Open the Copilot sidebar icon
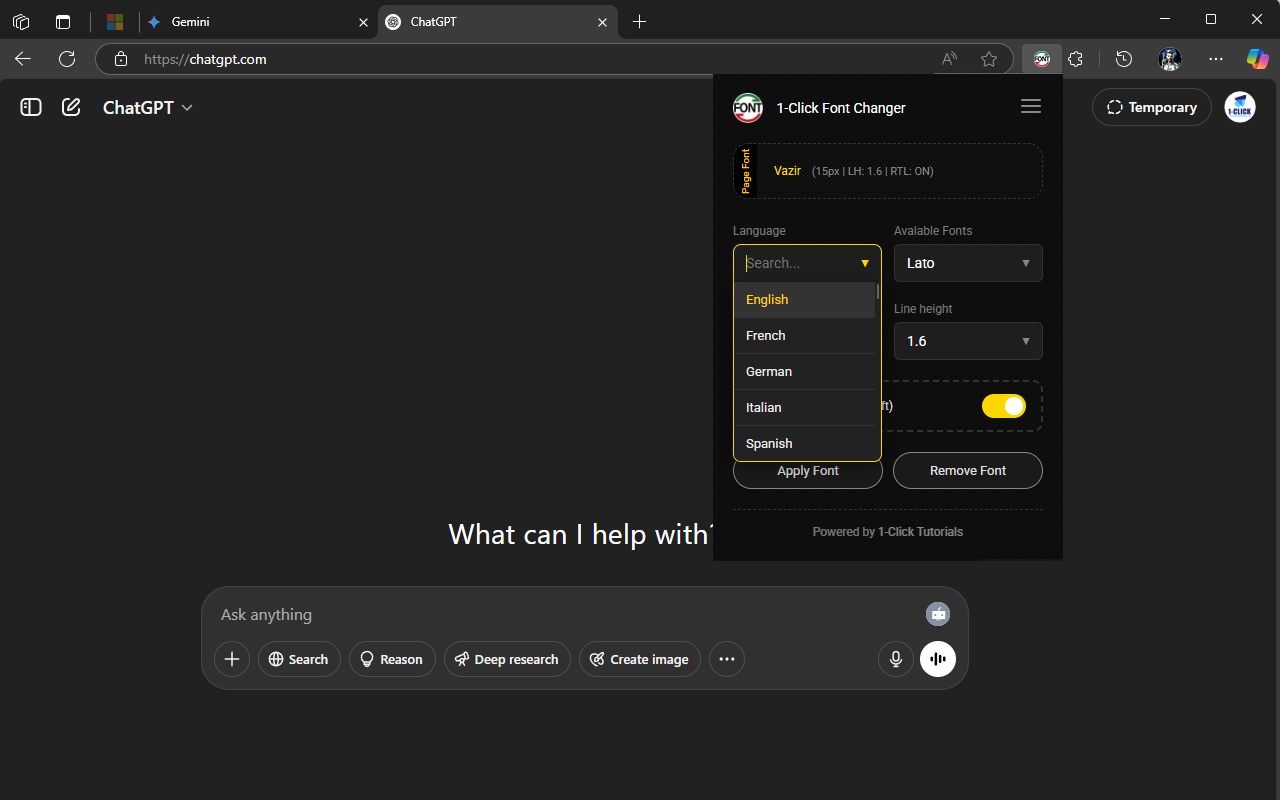1280x800 pixels. click(x=1257, y=59)
